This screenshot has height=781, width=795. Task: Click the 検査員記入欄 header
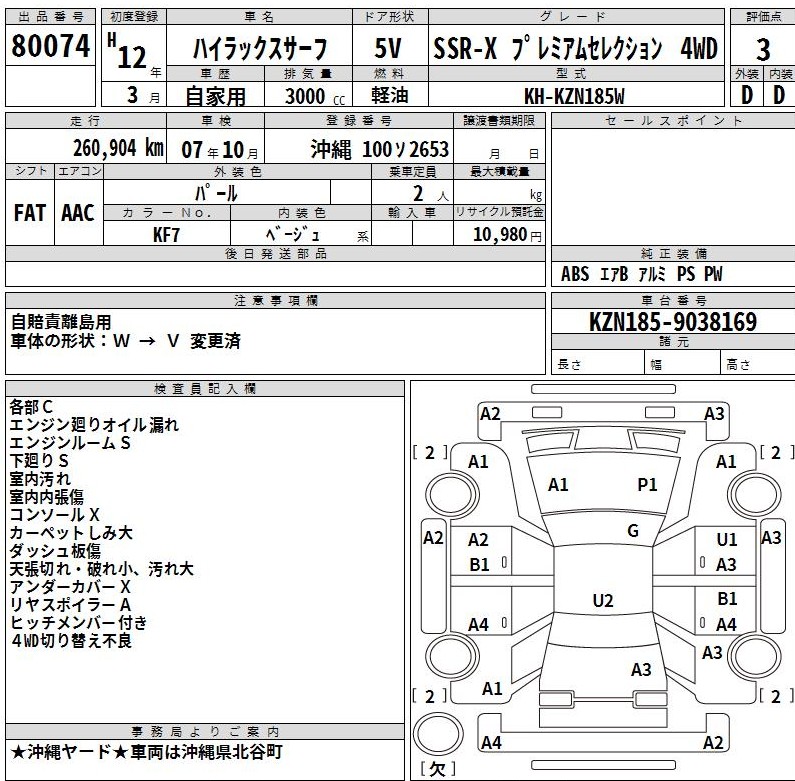pos(205,389)
